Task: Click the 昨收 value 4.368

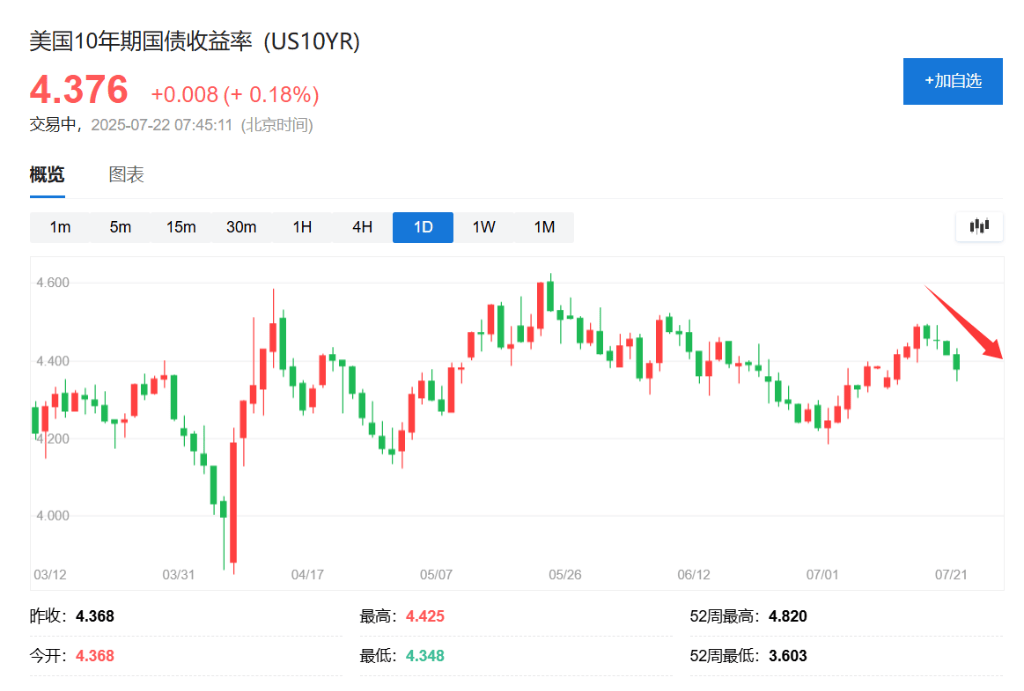Action: (x=95, y=616)
